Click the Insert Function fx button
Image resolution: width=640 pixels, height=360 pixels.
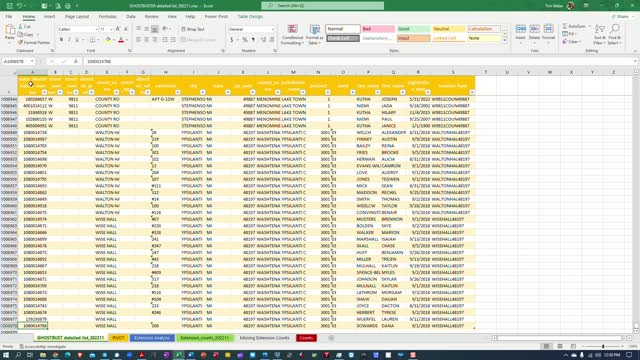tap(76, 61)
